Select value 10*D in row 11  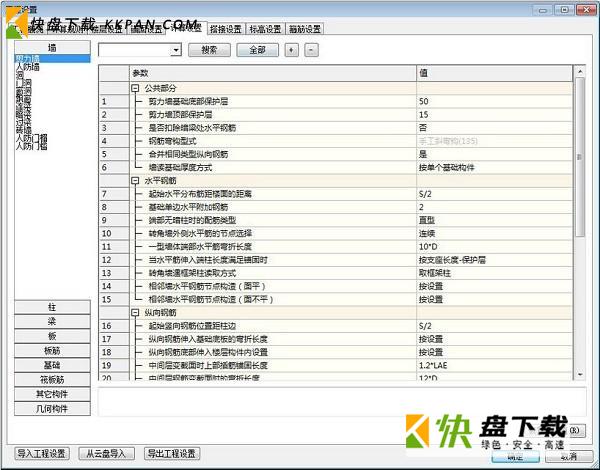click(x=494, y=247)
